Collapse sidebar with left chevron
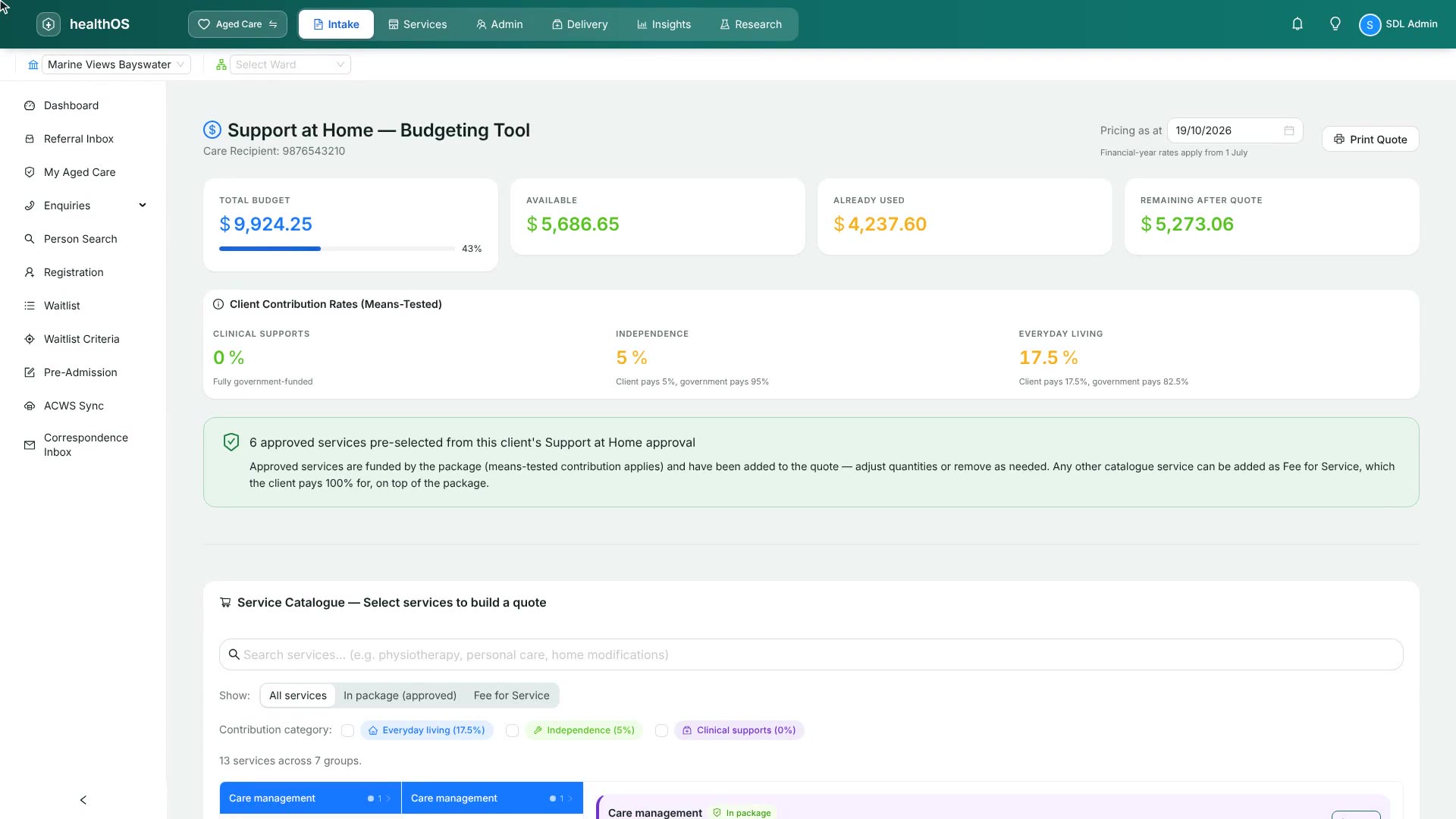The width and height of the screenshot is (1456, 819). 83,800
